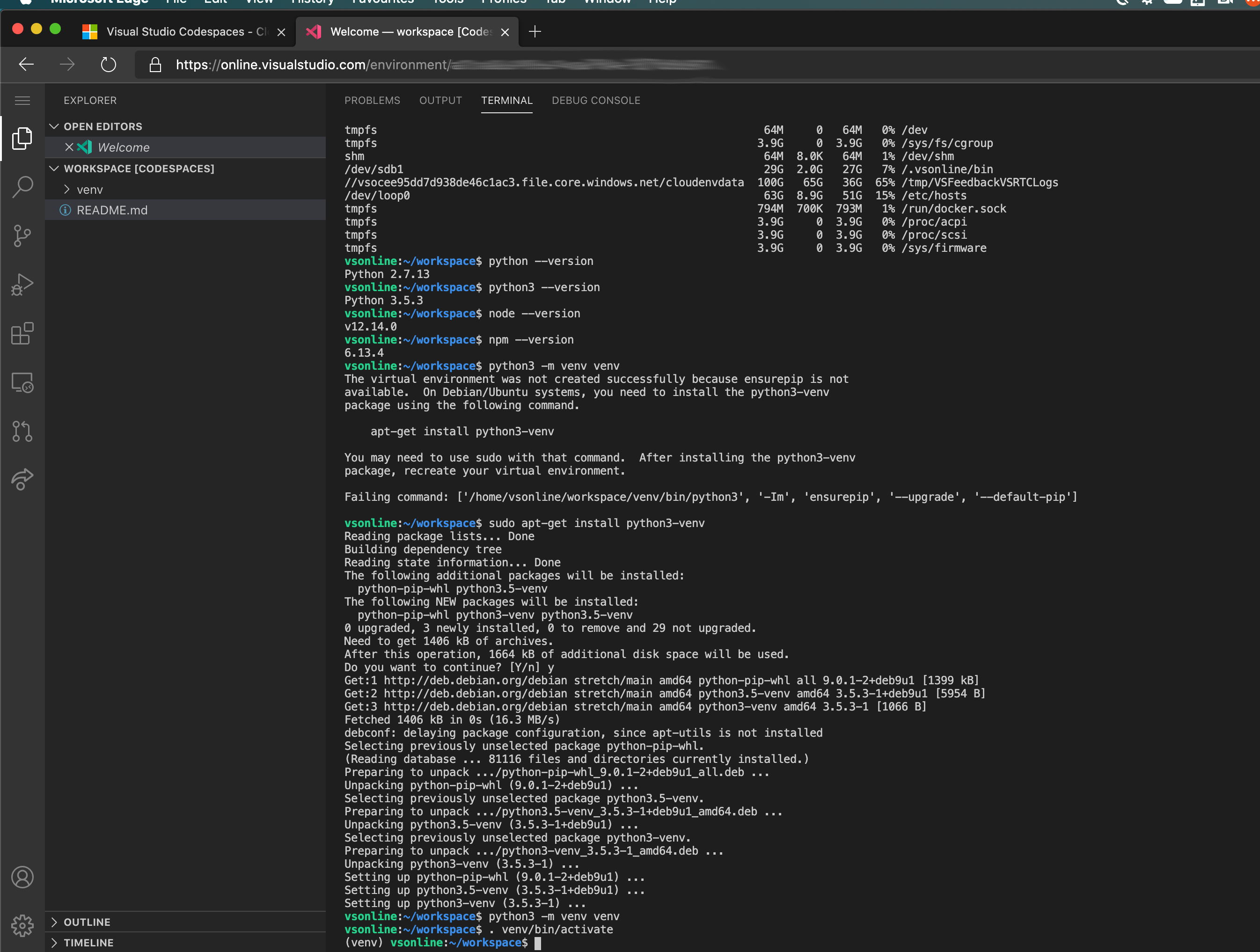Open the DEBUG CONSOLE tab
Screen dimensions: 1260x952
click(x=596, y=100)
